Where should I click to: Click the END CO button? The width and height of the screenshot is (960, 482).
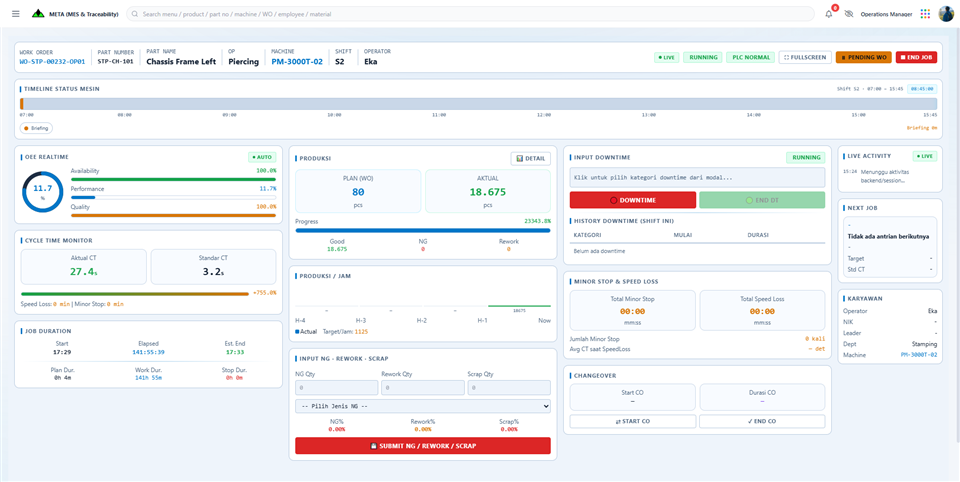click(762, 421)
